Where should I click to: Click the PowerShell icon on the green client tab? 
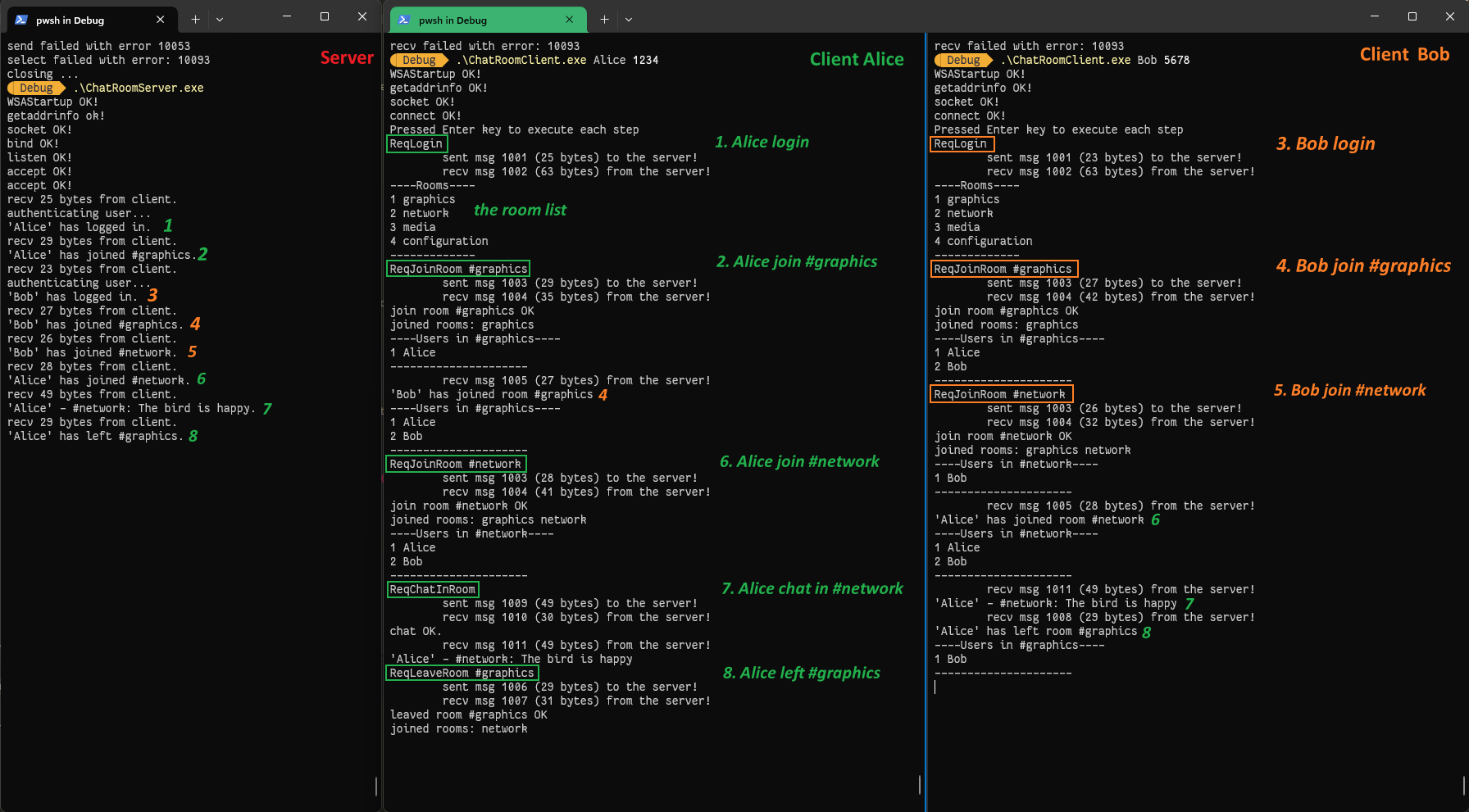(x=404, y=20)
